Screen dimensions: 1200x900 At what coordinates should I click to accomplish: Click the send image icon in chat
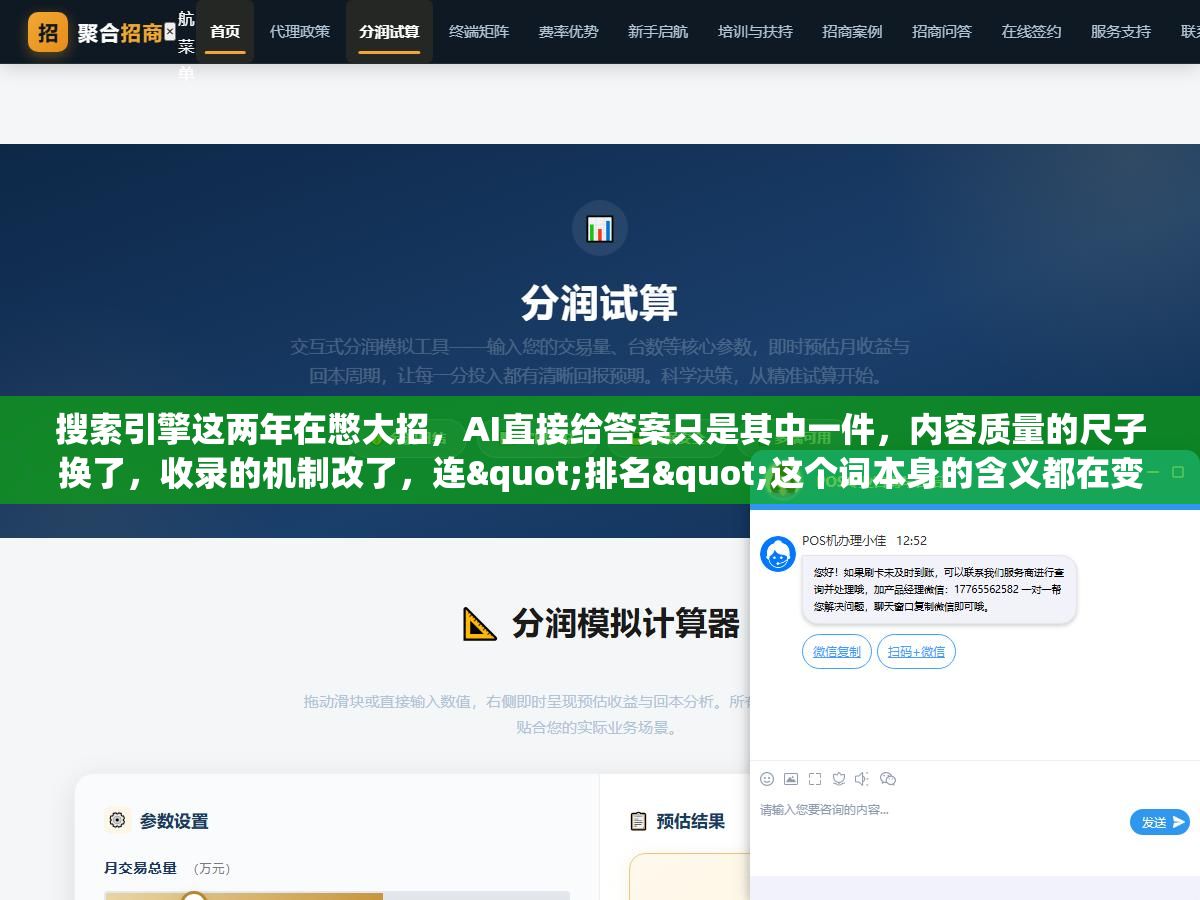tap(791, 778)
